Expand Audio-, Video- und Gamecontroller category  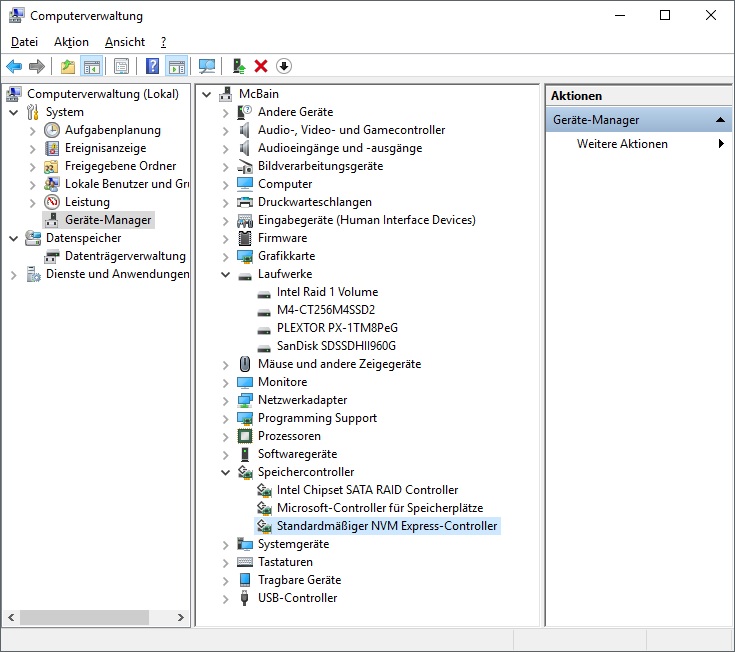225,131
